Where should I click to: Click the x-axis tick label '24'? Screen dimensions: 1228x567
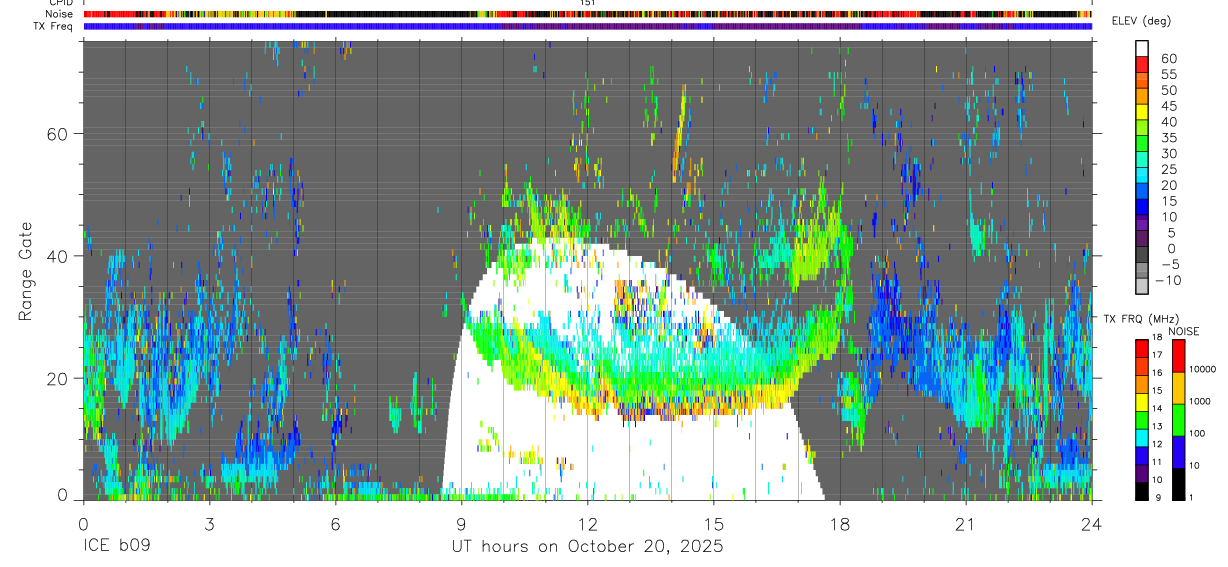tap(1092, 524)
